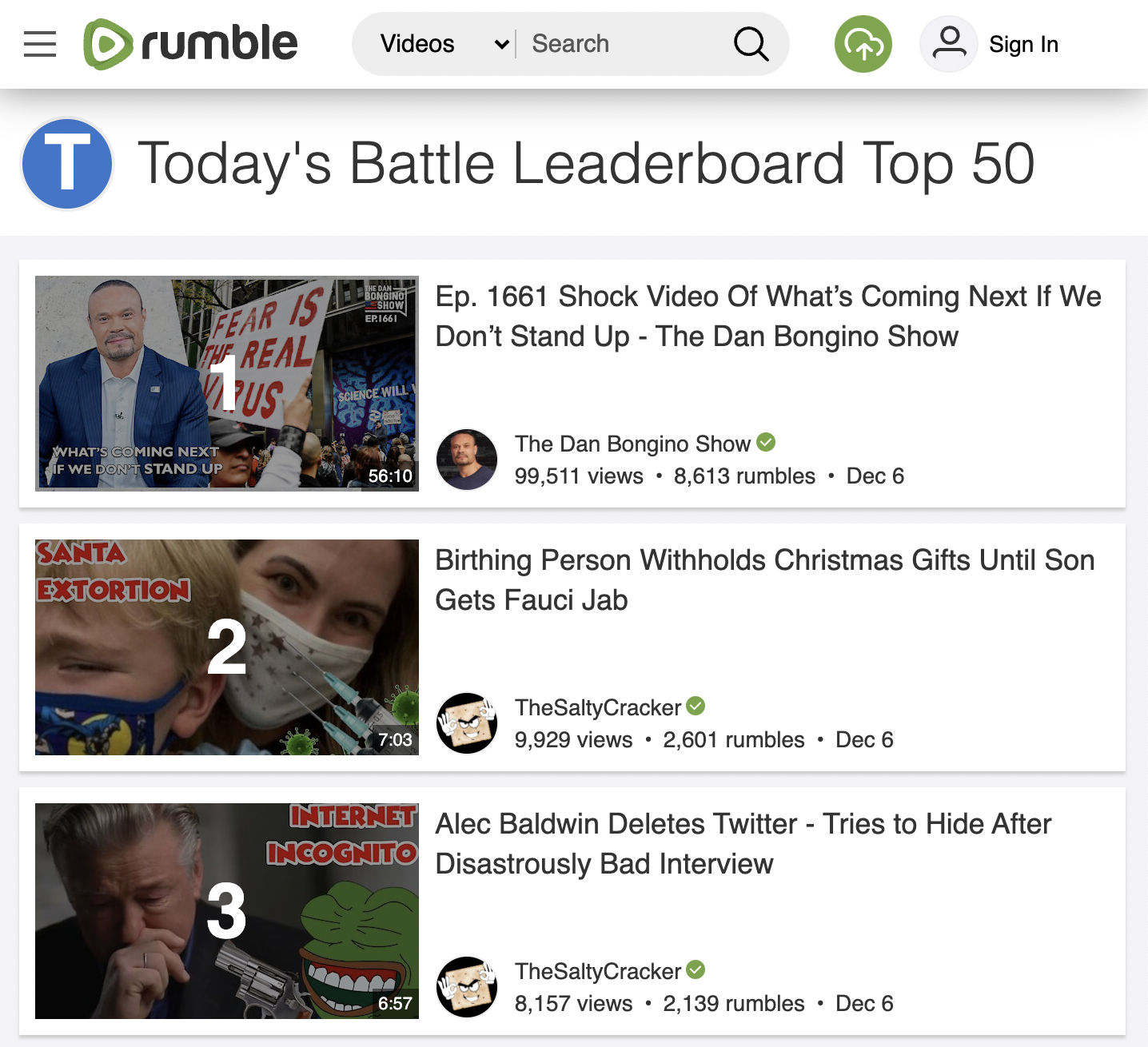Click into the Search input field

pos(624,44)
